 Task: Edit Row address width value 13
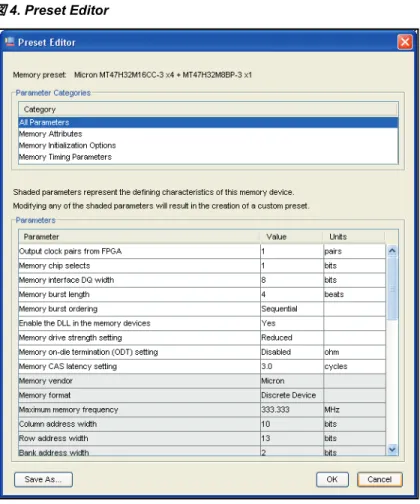click(292, 438)
